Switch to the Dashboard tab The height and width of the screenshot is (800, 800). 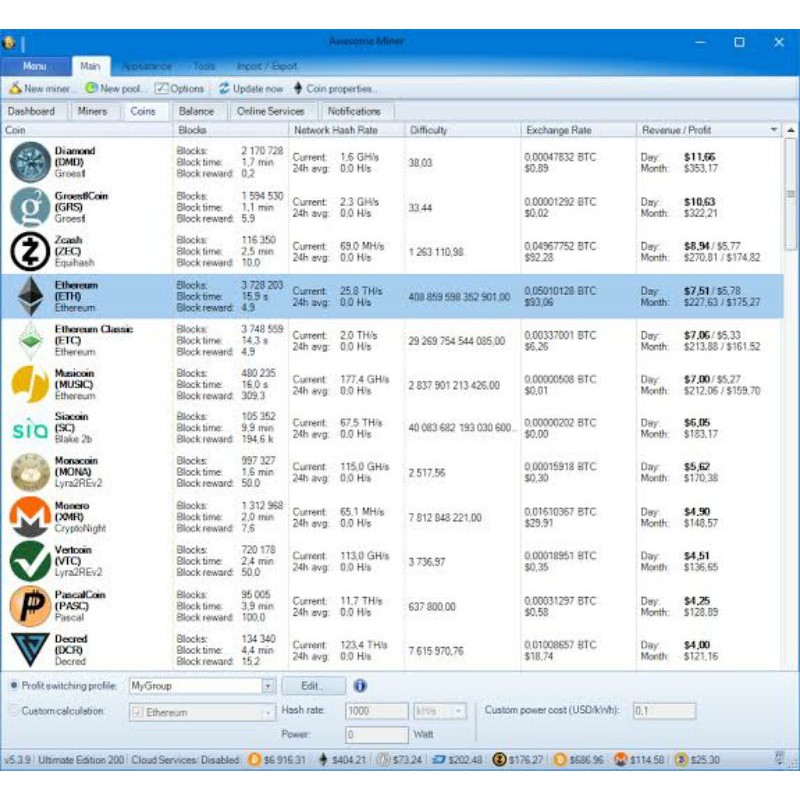pyautogui.click(x=32, y=111)
